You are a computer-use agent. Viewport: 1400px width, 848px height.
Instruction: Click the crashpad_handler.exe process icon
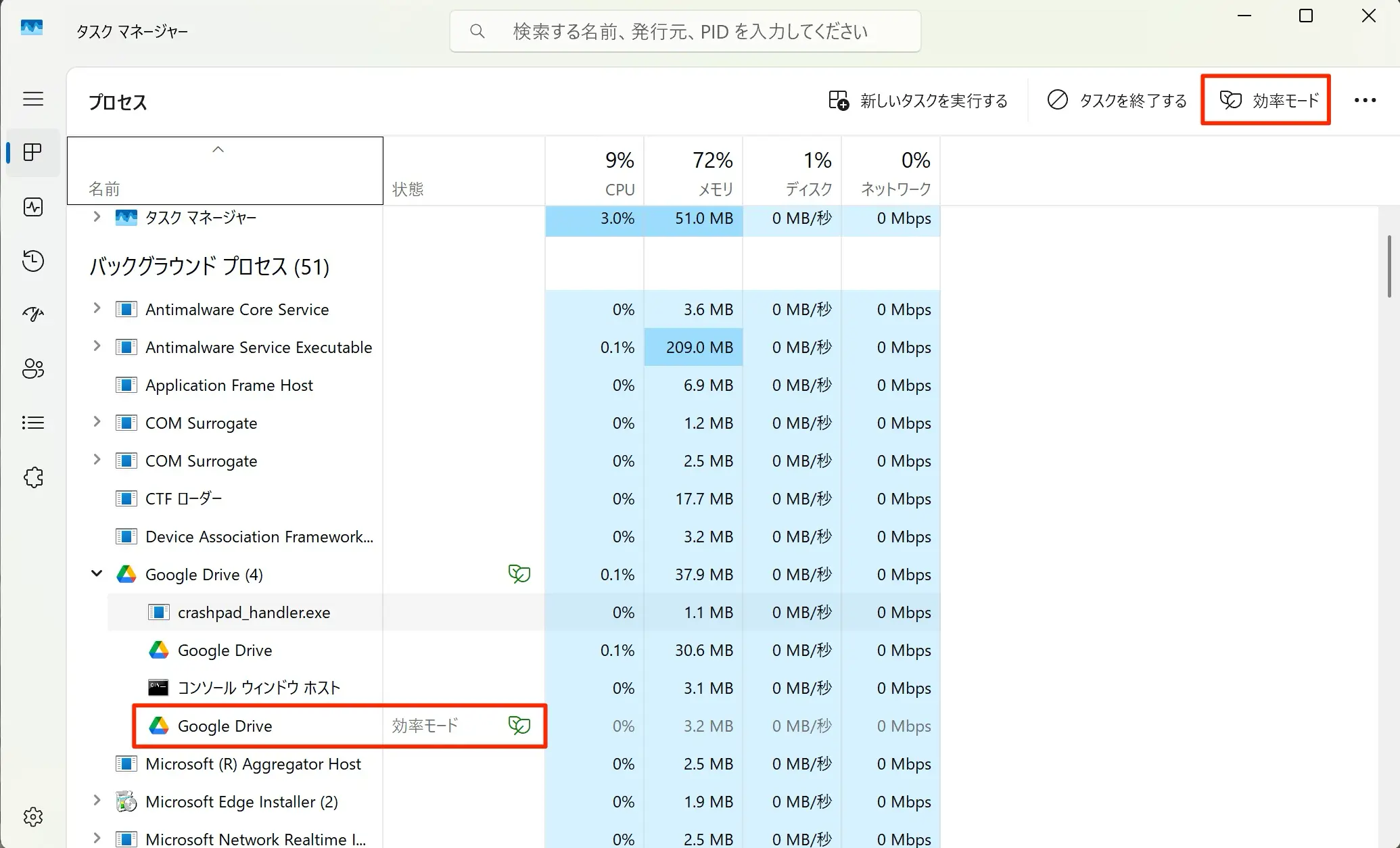[159, 612]
